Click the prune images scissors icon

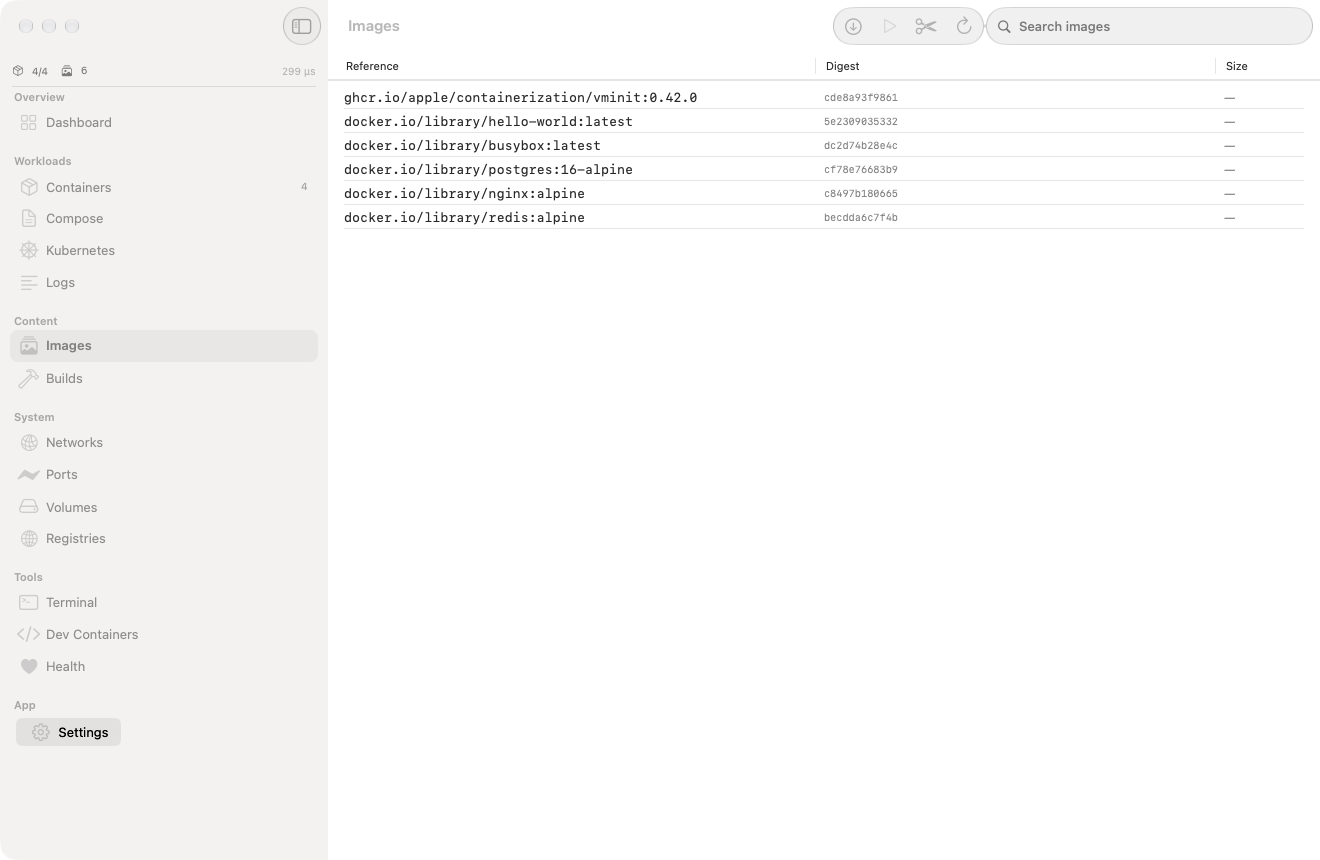[926, 27]
